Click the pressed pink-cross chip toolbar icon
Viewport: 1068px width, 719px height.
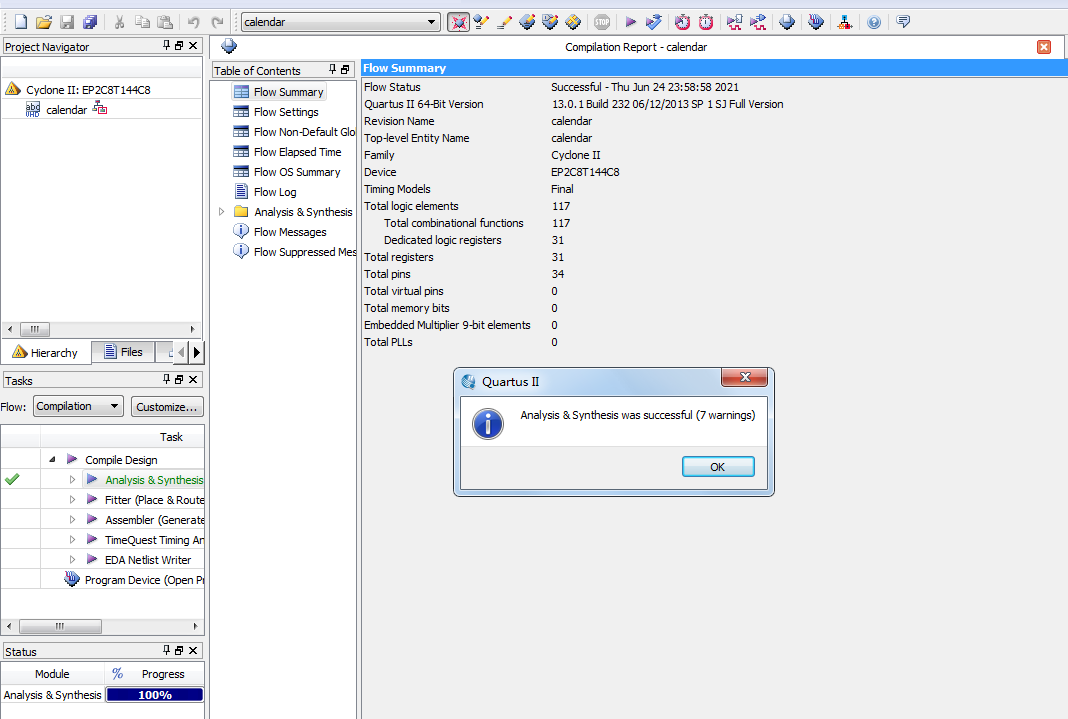(458, 22)
